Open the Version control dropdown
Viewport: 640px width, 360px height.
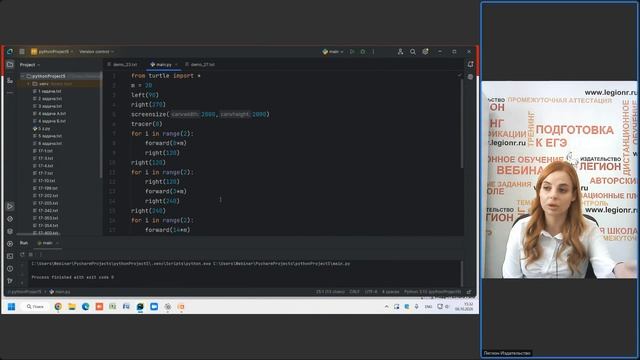pyautogui.click(x=97, y=52)
